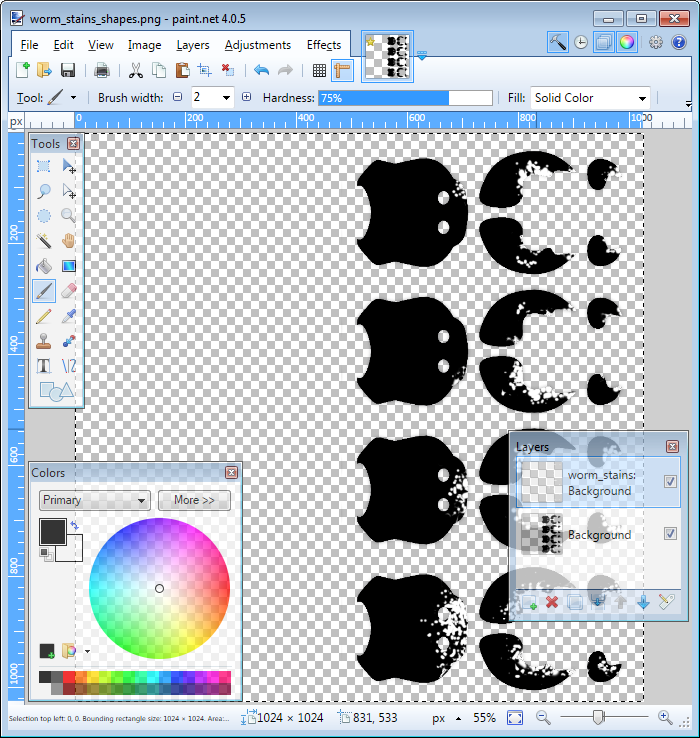Click the primary color swatch
The height and width of the screenshot is (738, 700).
point(53,532)
